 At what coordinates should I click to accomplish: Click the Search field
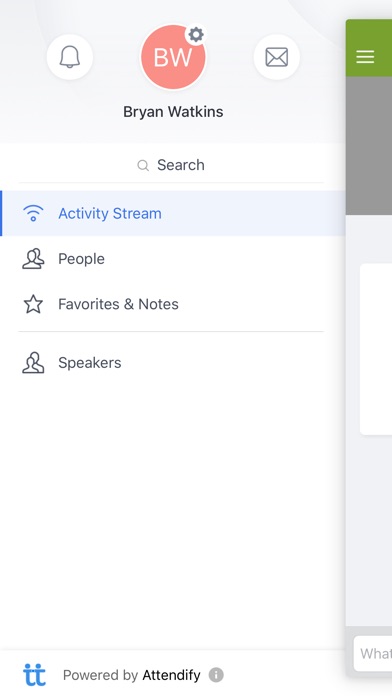[171, 165]
